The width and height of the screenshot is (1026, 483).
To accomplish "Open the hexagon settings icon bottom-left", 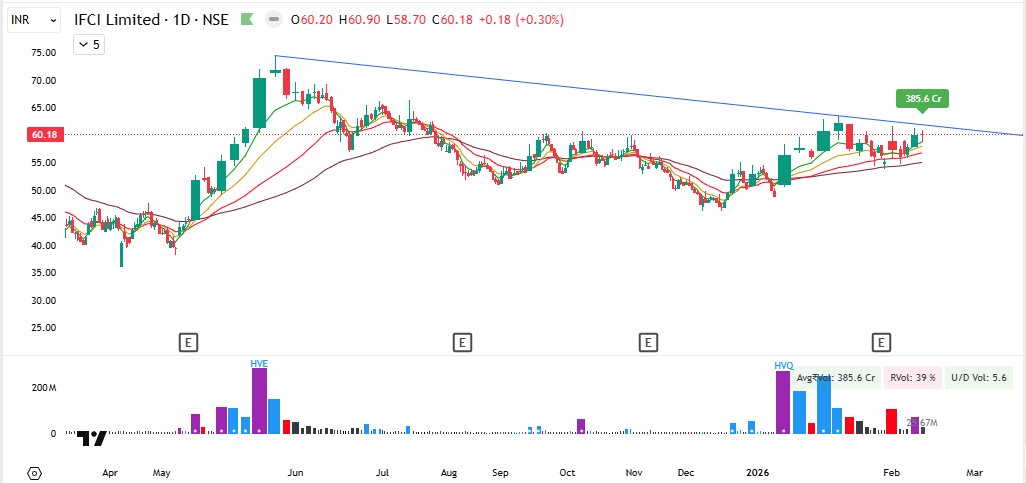I will [x=35, y=473].
